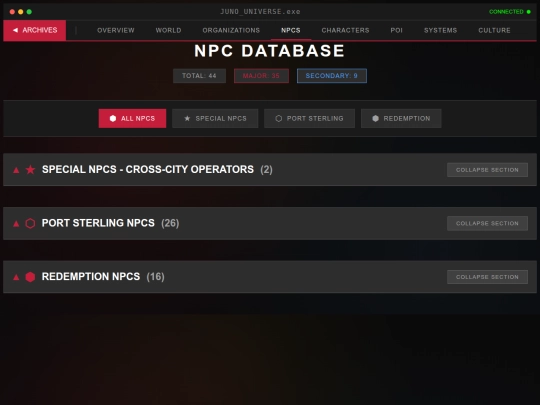Collapse Special NPCs section via red triangle

coord(16,170)
